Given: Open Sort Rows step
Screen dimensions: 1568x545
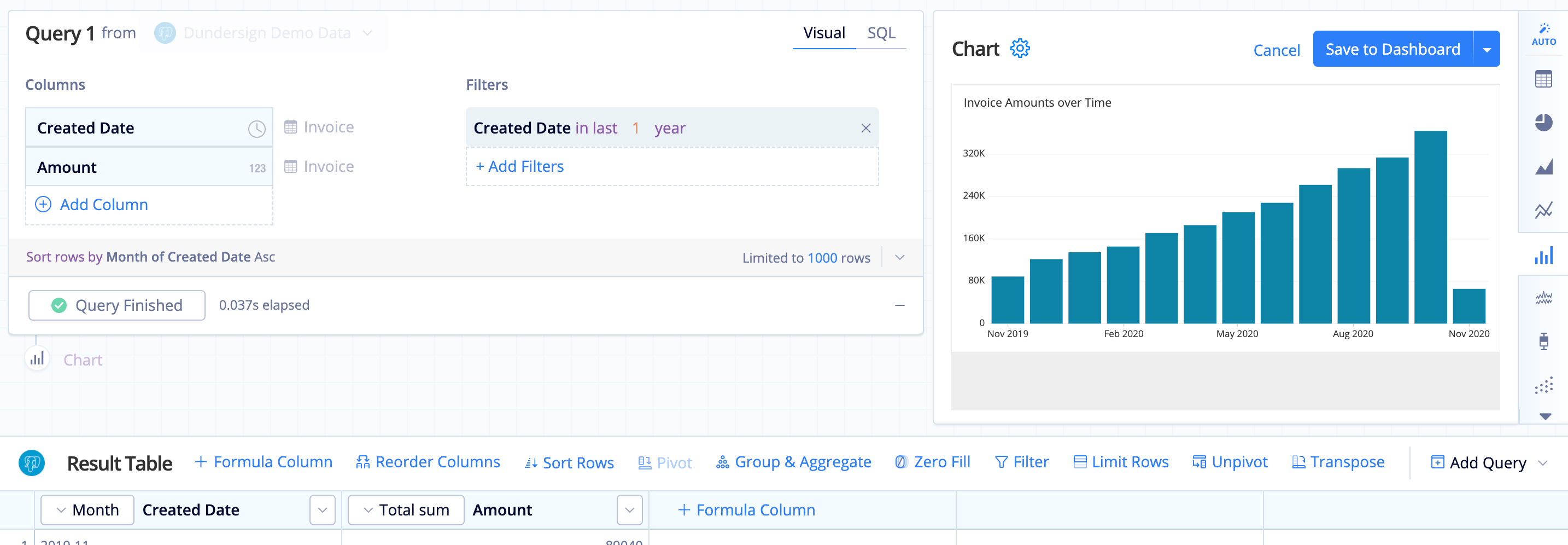Looking at the screenshot, I should (x=569, y=463).
